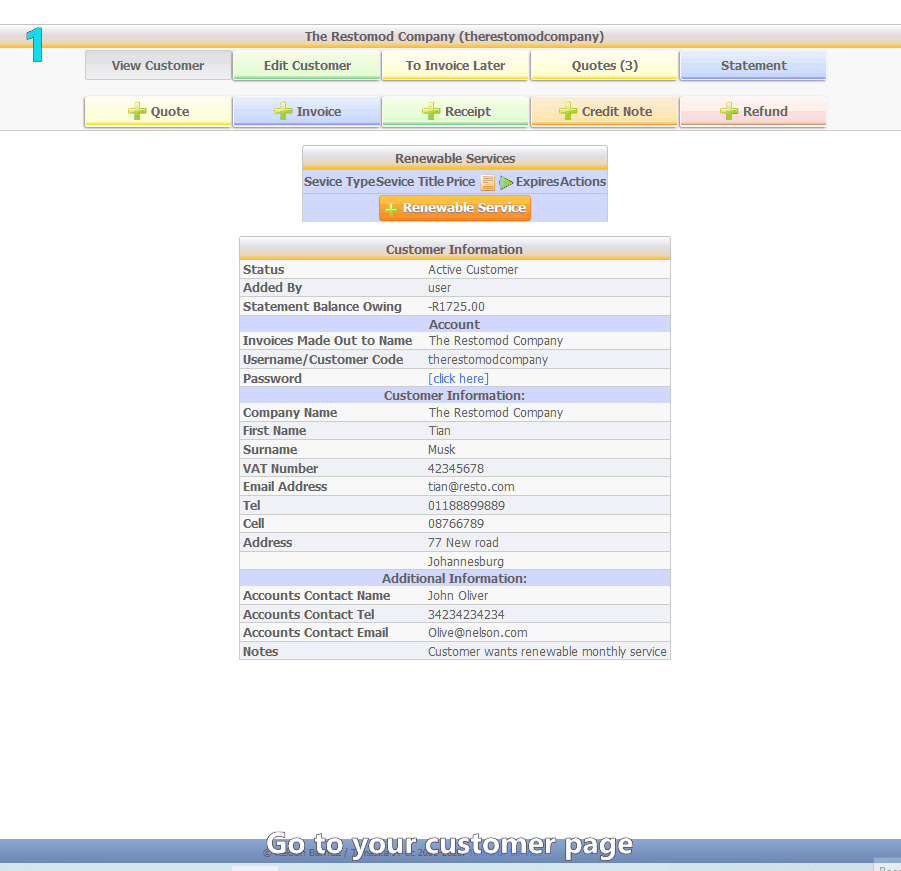This screenshot has width=901, height=871.
Task: Click the 'Customer Information' panel header
Action: [454, 249]
